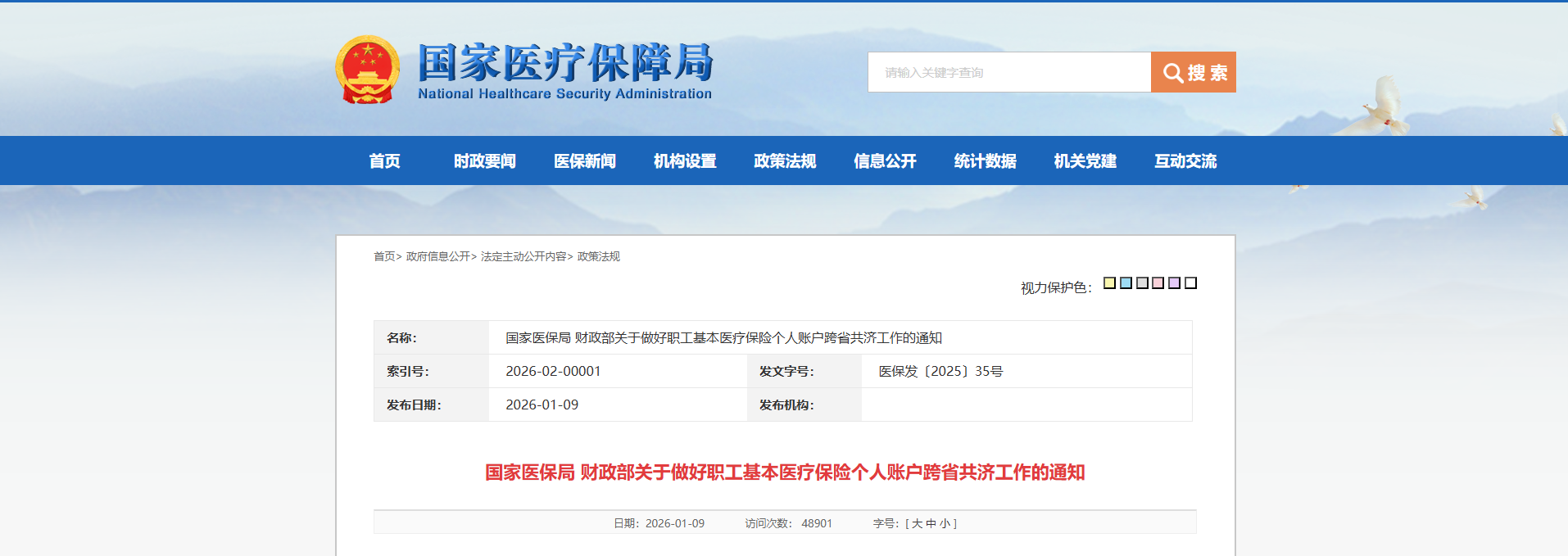The height and width of the screenshot is (556, 1568).
Task: Click the 政府信息公开 breadcrumb link
Action: click(437, 256)
